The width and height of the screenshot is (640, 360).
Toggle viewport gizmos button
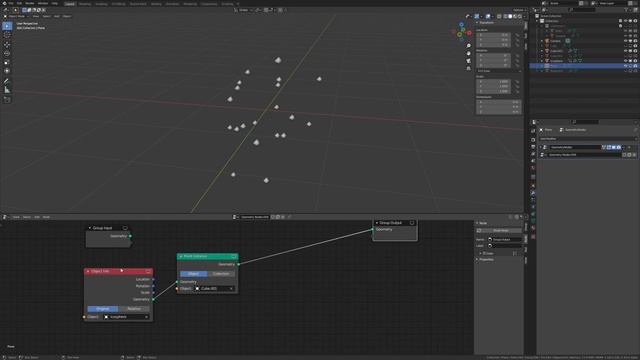(x=477, y=16)
